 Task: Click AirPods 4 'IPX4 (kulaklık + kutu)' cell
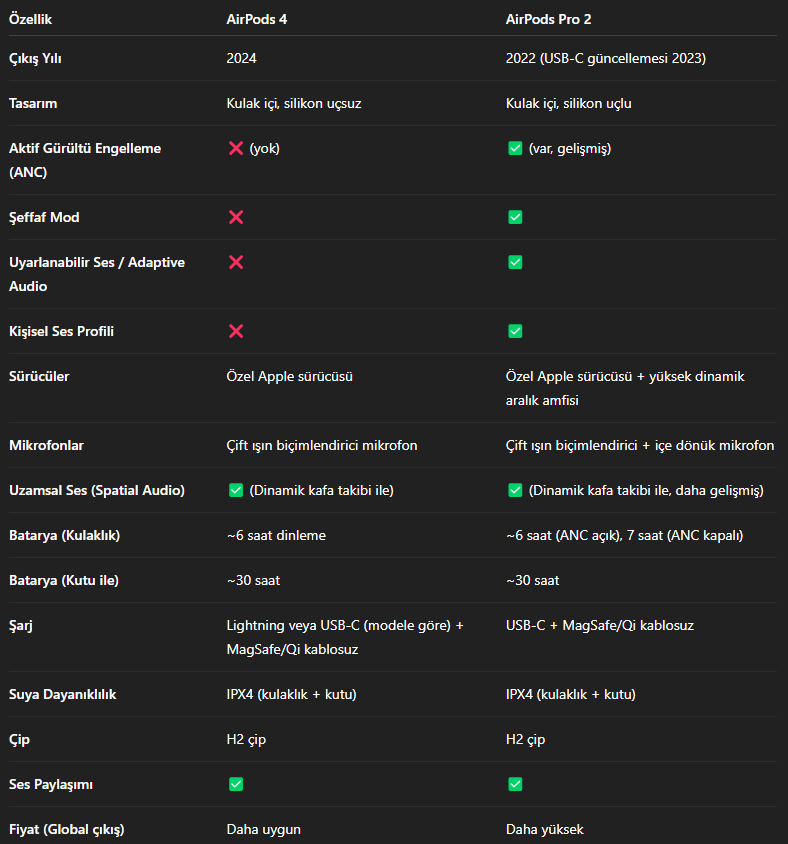click(291, 694)
